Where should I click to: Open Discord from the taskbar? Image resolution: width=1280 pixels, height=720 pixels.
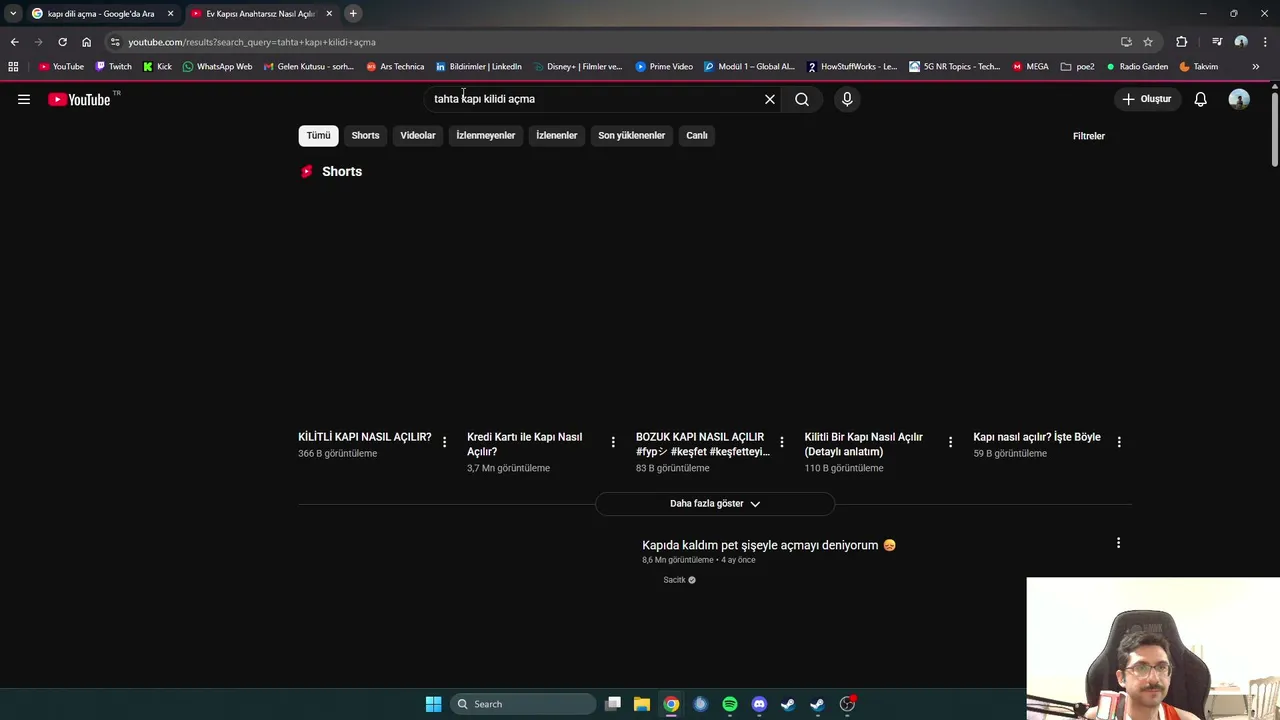point(759,704)
